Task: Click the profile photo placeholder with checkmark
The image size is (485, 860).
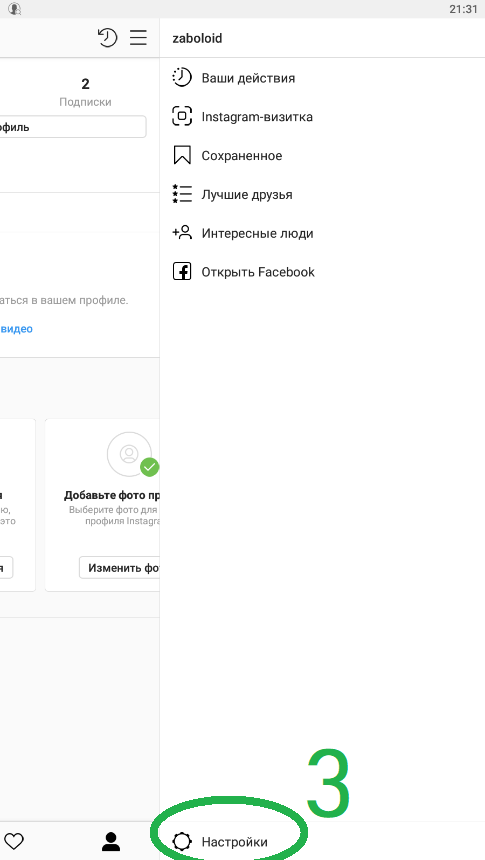Action: (x=129, y=454)
